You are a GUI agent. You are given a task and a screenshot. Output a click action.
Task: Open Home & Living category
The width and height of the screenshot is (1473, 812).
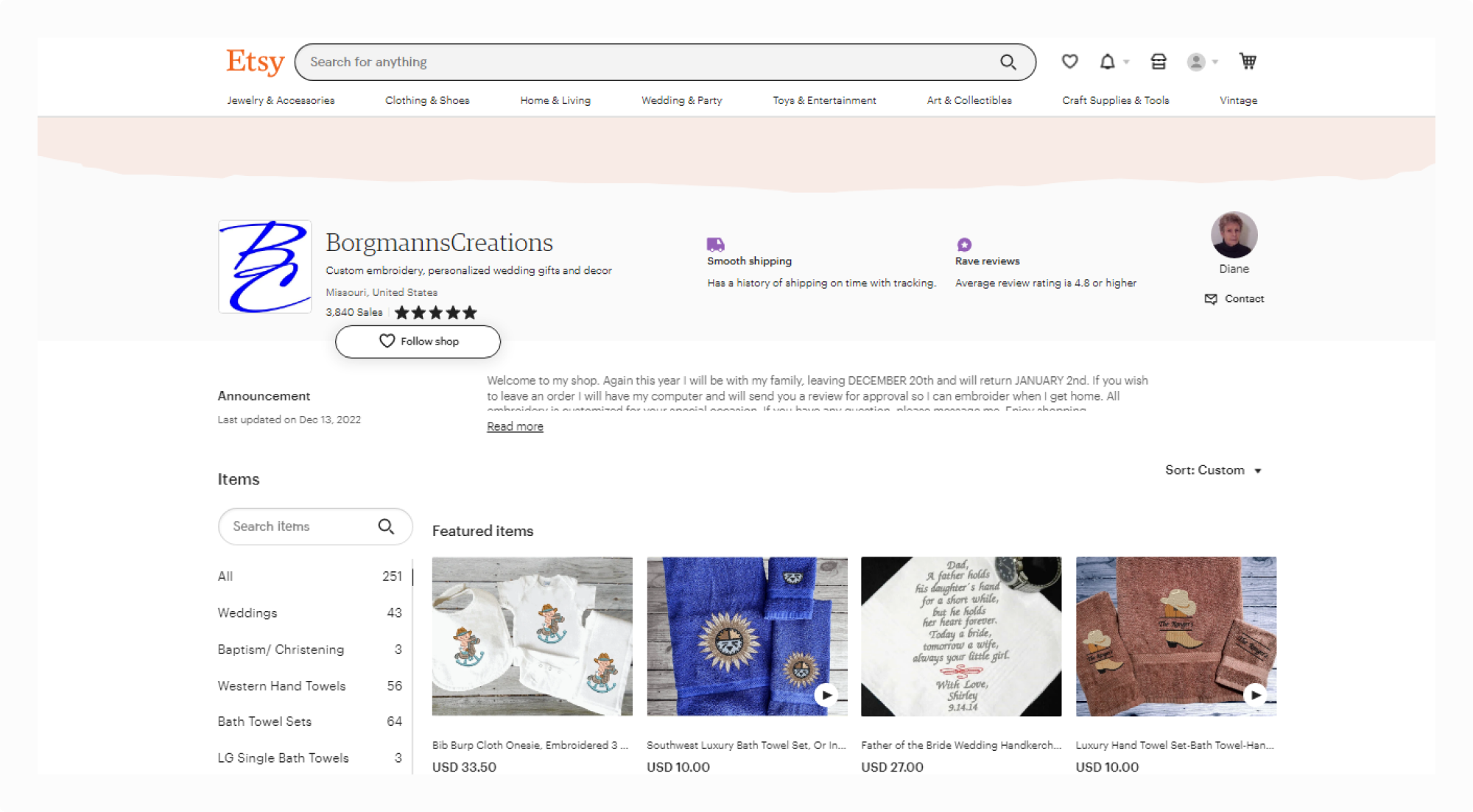click(555, 100)
